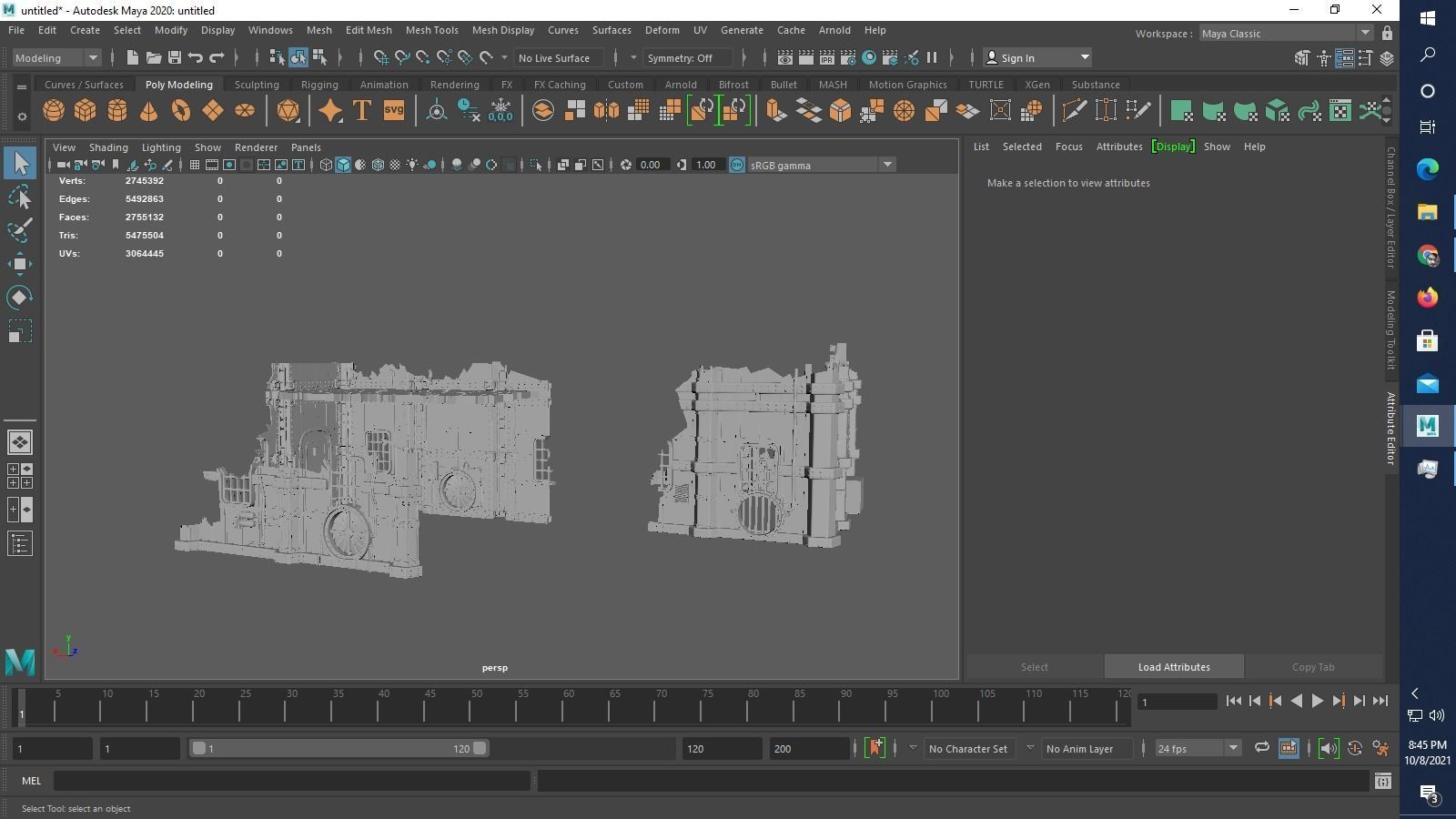Toggle viewport wireframe display cube
The width and height of the screenshot is (1456, 819).
point(326,165)
